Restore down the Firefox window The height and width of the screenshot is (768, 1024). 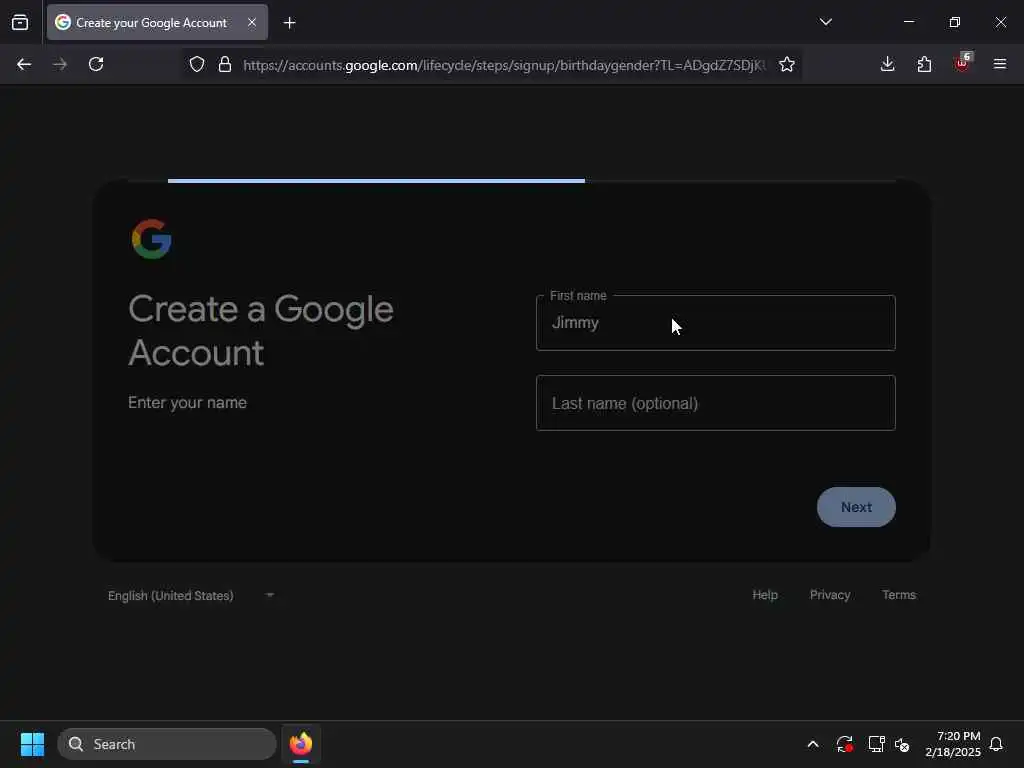tap(954, 22)
